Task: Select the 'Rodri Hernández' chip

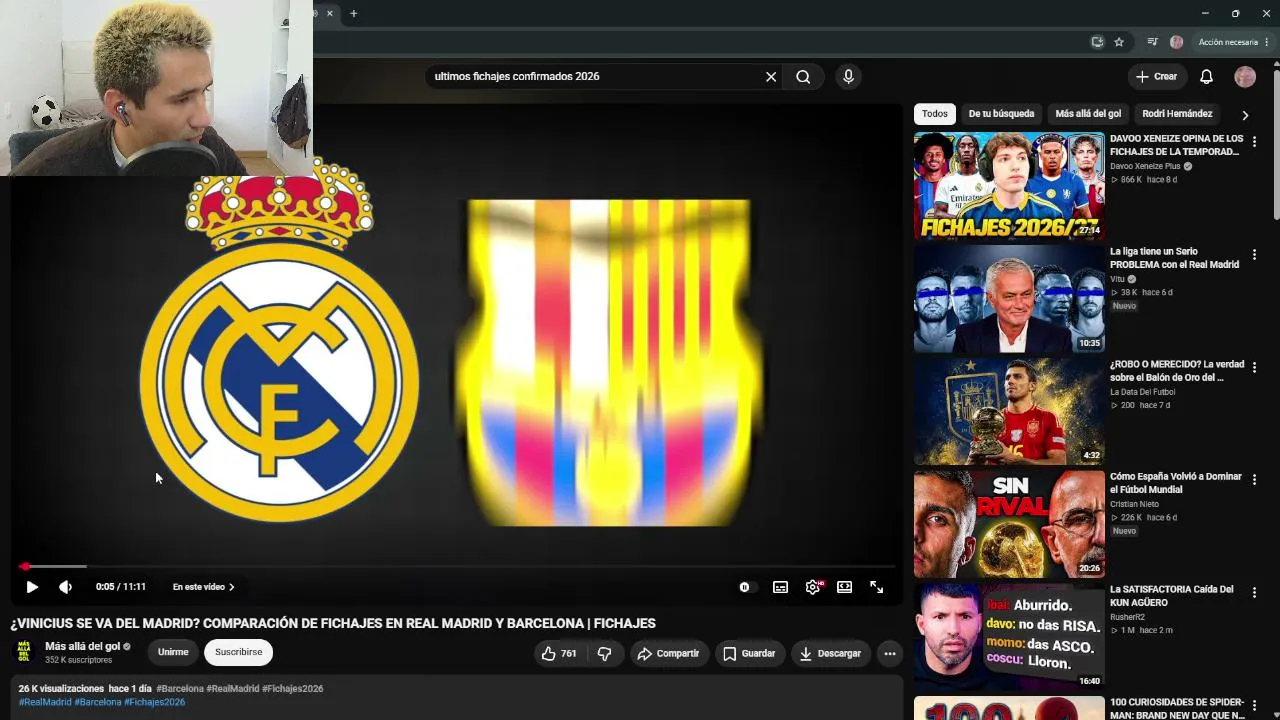Action: [1177, 114]
